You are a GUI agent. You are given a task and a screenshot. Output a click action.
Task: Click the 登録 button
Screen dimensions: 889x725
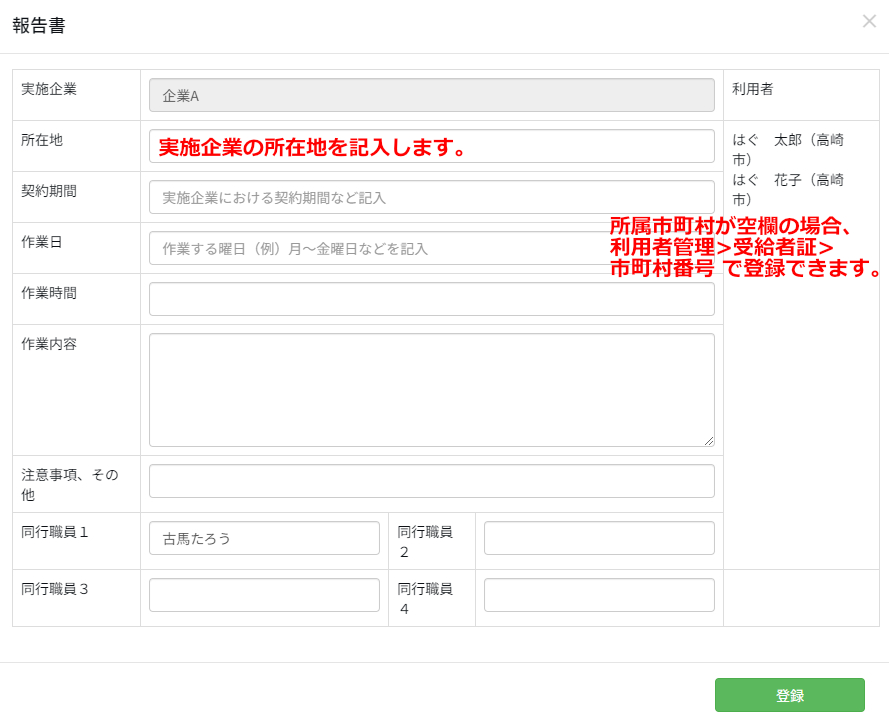pyautogui.click(x=789, y=695)
